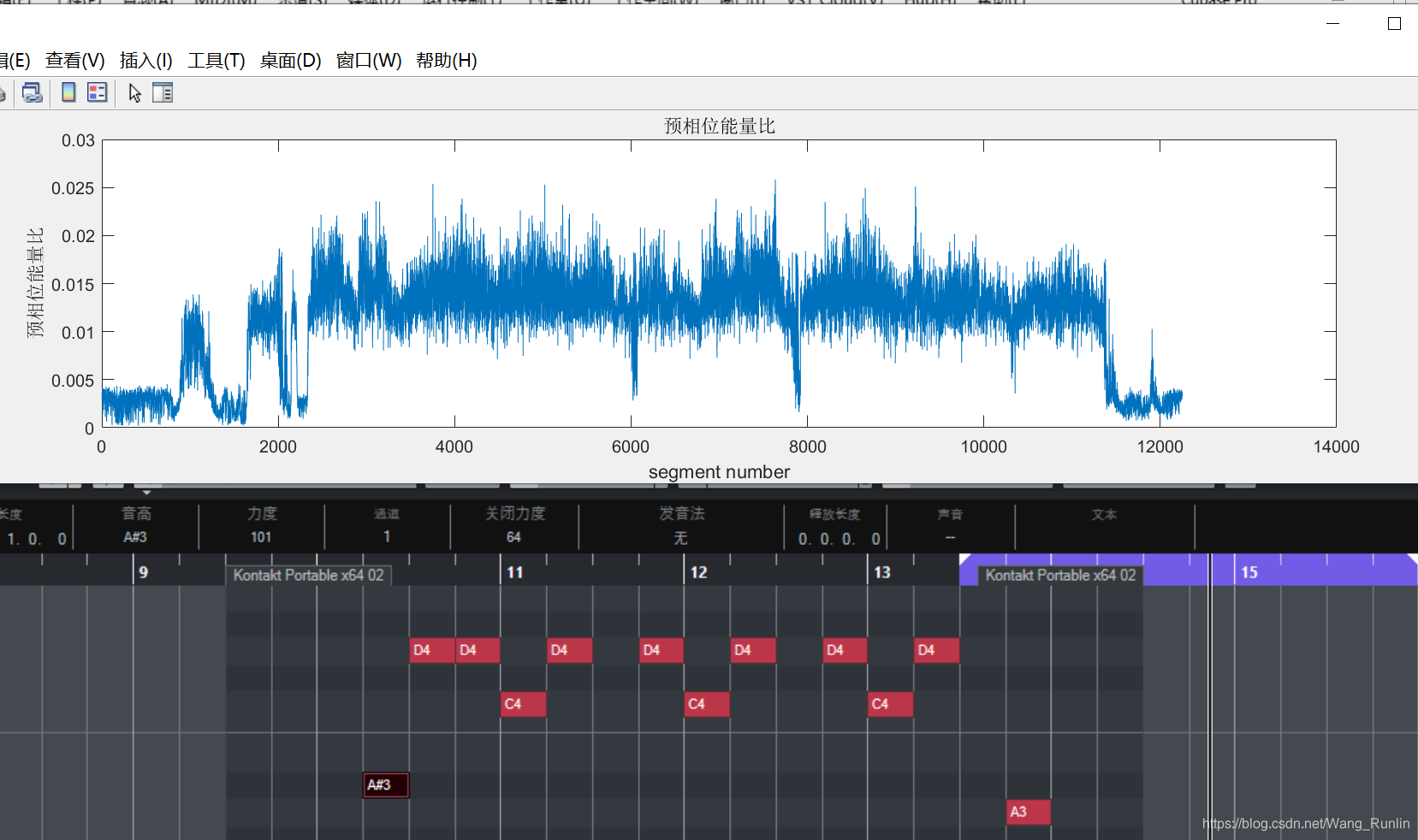
Task: Click the articulation value 无
Action: point(680,538)
